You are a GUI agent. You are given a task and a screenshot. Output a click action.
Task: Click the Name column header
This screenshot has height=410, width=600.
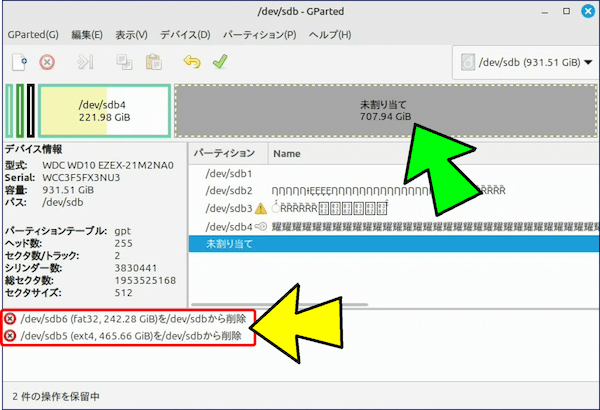pyautogui.click(x=288, y=154)
